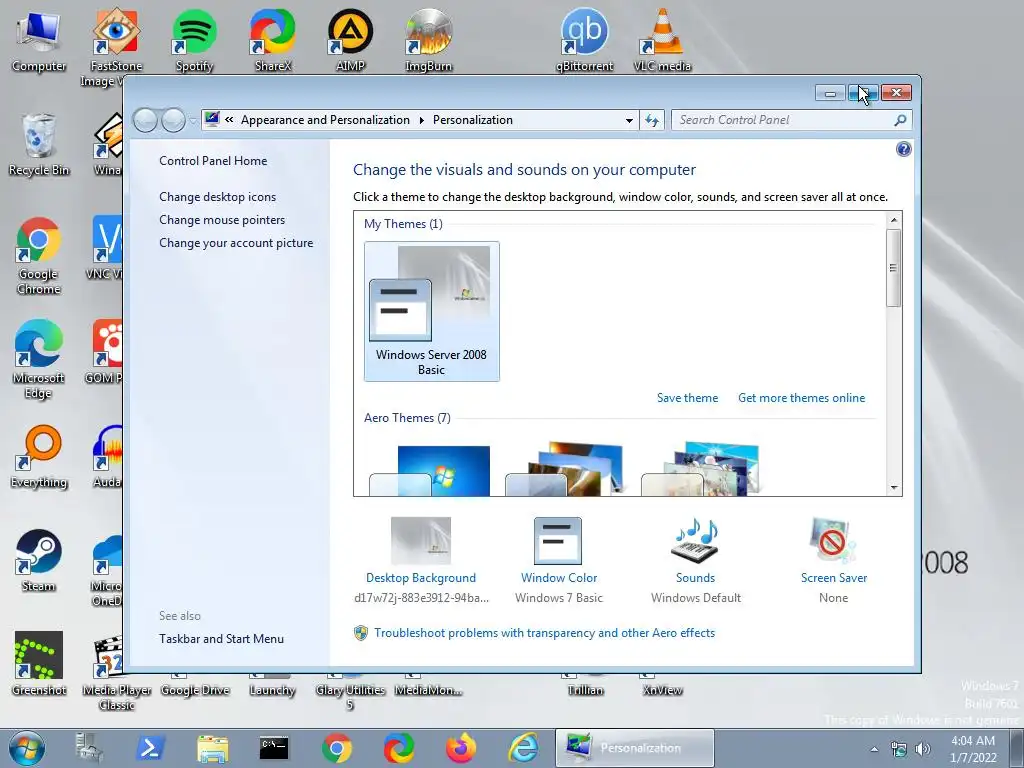
Task: Open the Command Prompt taskbar icon
Action: tap(274, 748)
